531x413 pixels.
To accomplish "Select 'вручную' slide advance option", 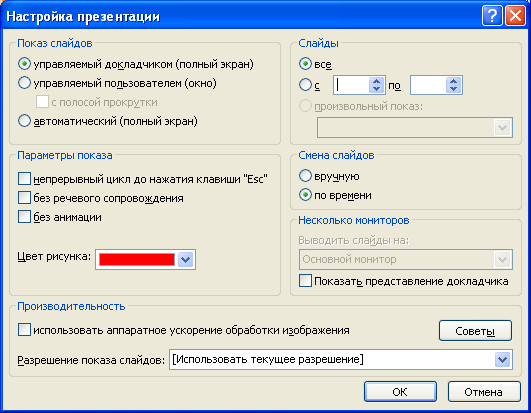I will point(305,176).
